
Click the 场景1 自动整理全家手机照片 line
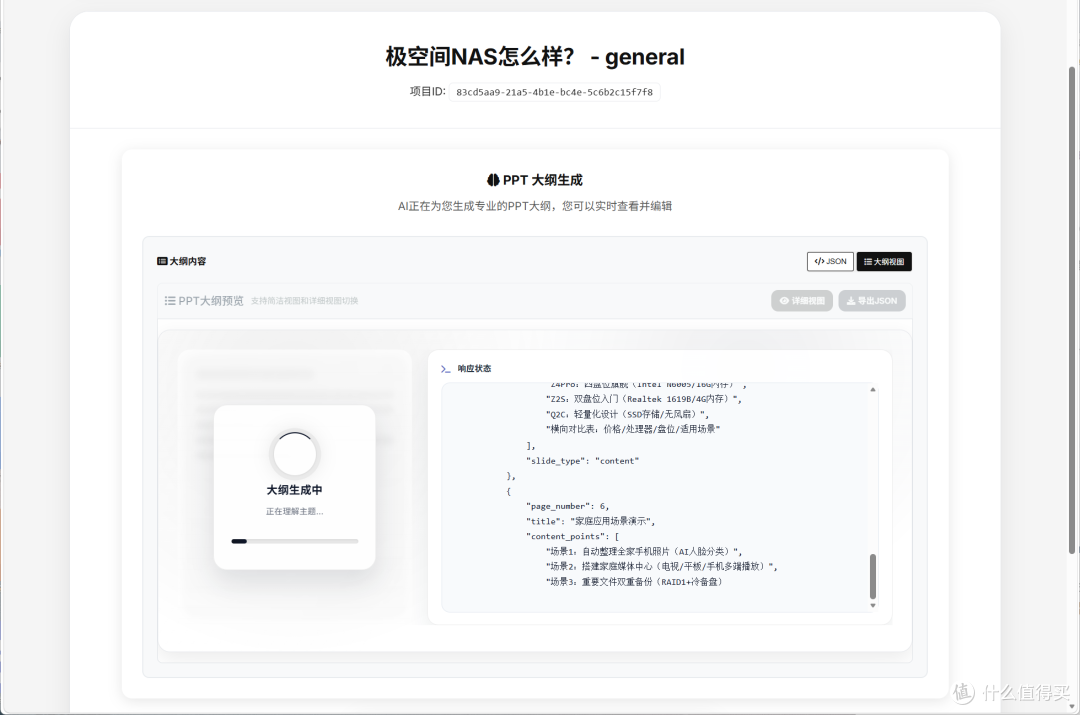click(x=645, y=552)
